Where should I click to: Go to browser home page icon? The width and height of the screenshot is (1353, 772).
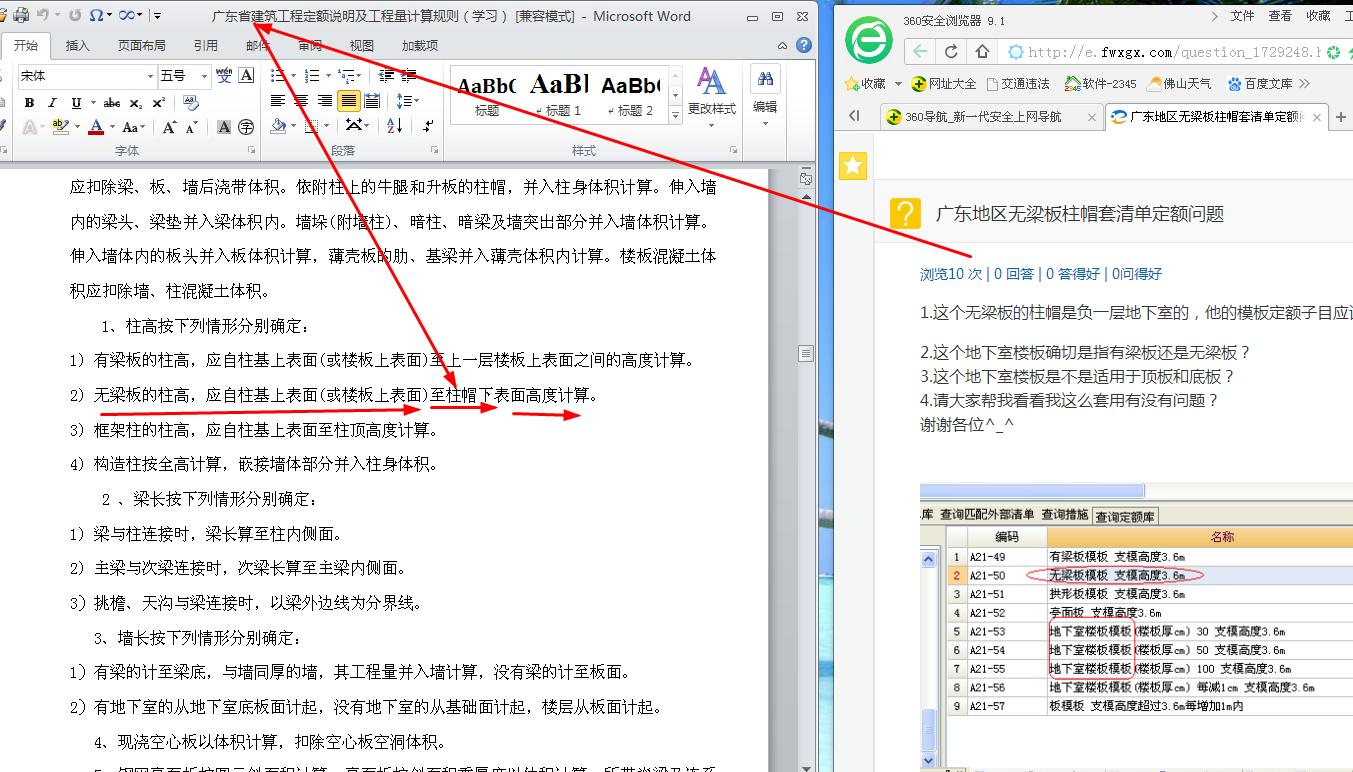982,52
